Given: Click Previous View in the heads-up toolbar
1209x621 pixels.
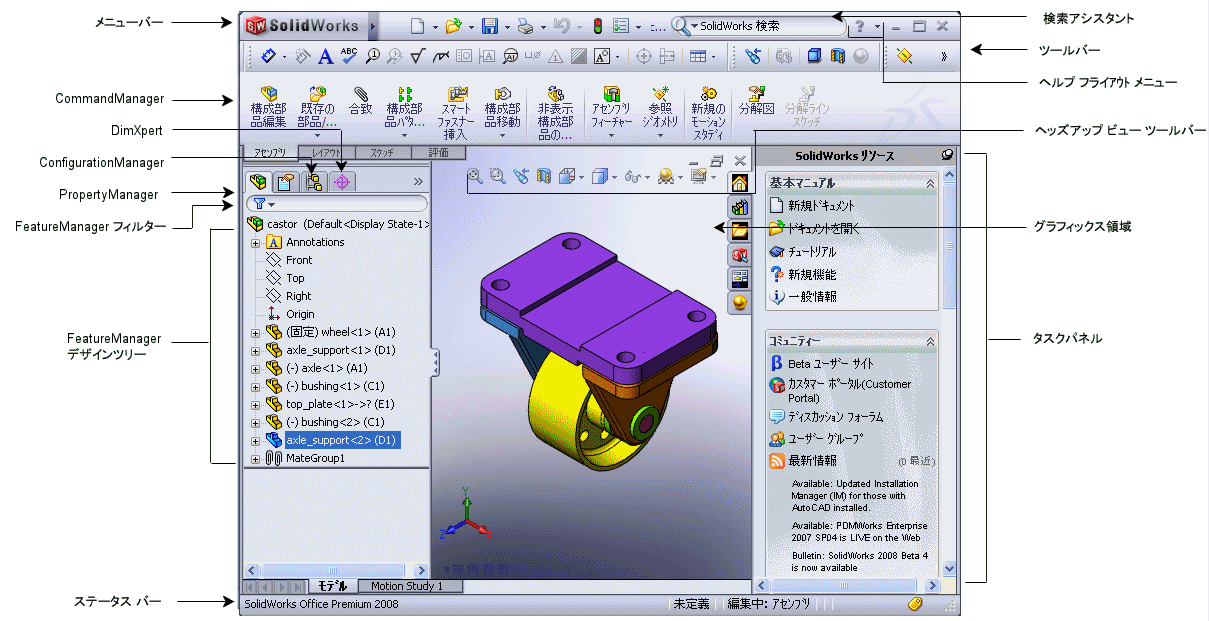Looking at the screenshot, I should (521, 176).
